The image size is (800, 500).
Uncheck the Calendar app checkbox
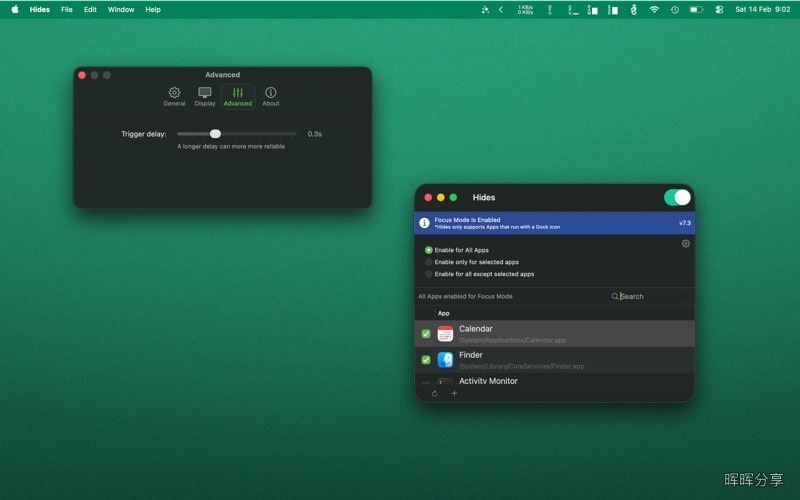point(426,334)
